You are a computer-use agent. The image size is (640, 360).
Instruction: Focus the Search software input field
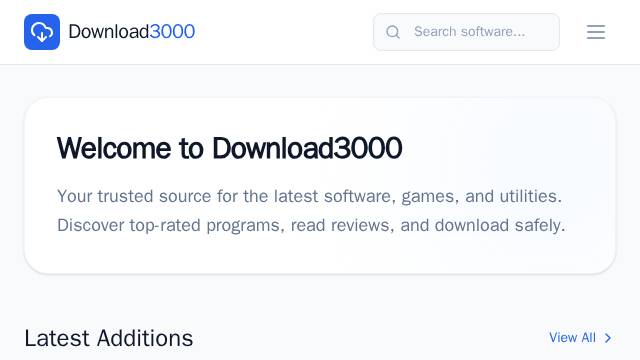tap(466, 32)
